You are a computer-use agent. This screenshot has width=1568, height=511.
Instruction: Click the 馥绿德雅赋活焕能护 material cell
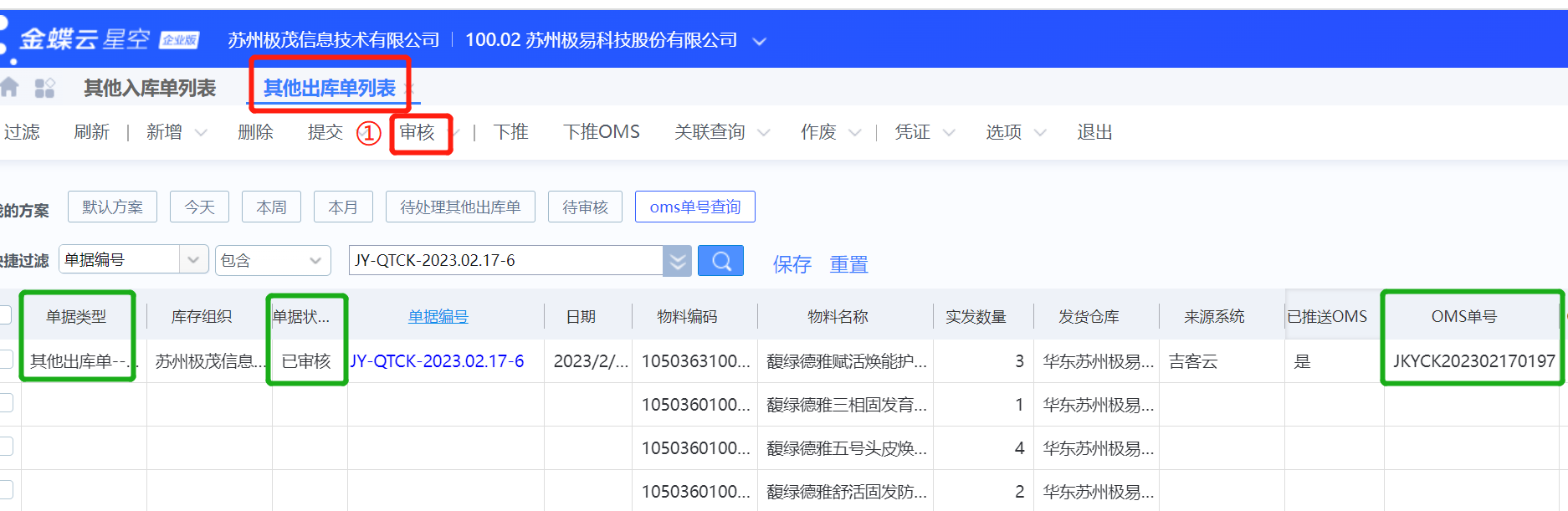pos(847,361)
